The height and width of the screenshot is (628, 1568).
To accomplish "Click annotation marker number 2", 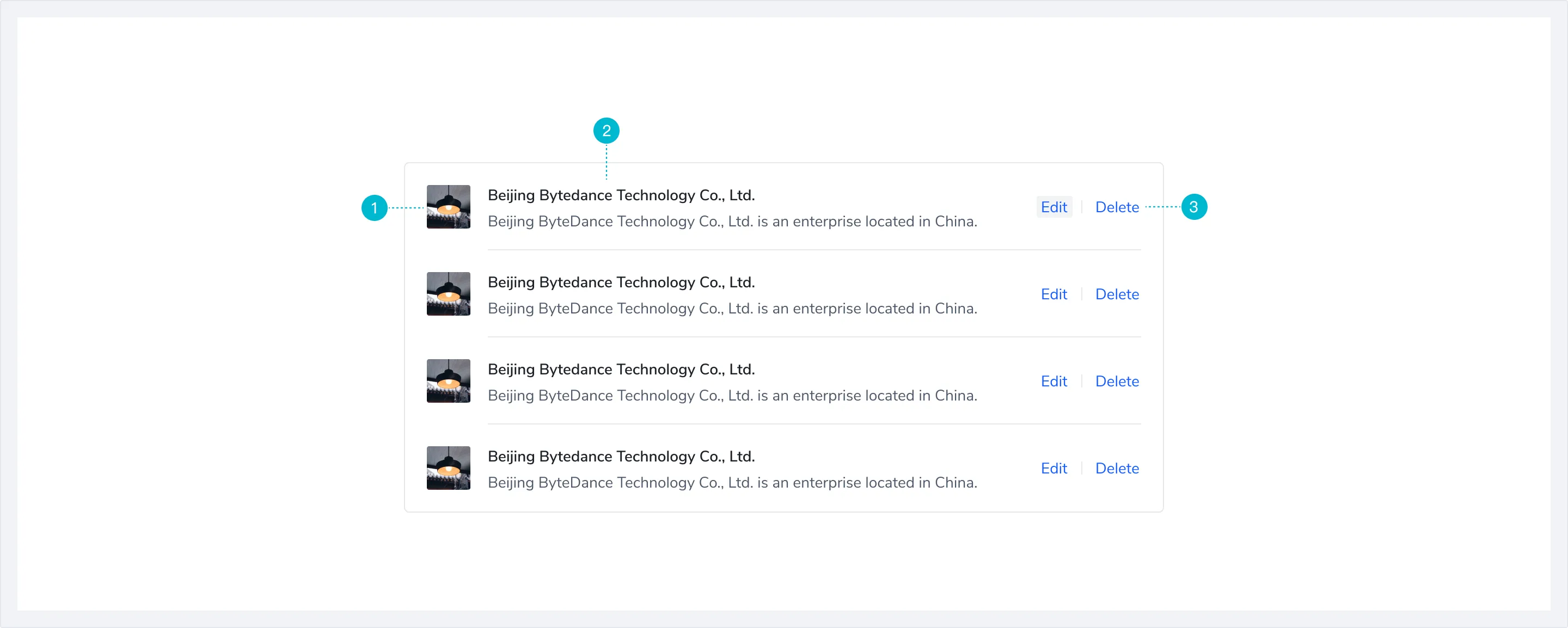I will click(x=607, y=130).
